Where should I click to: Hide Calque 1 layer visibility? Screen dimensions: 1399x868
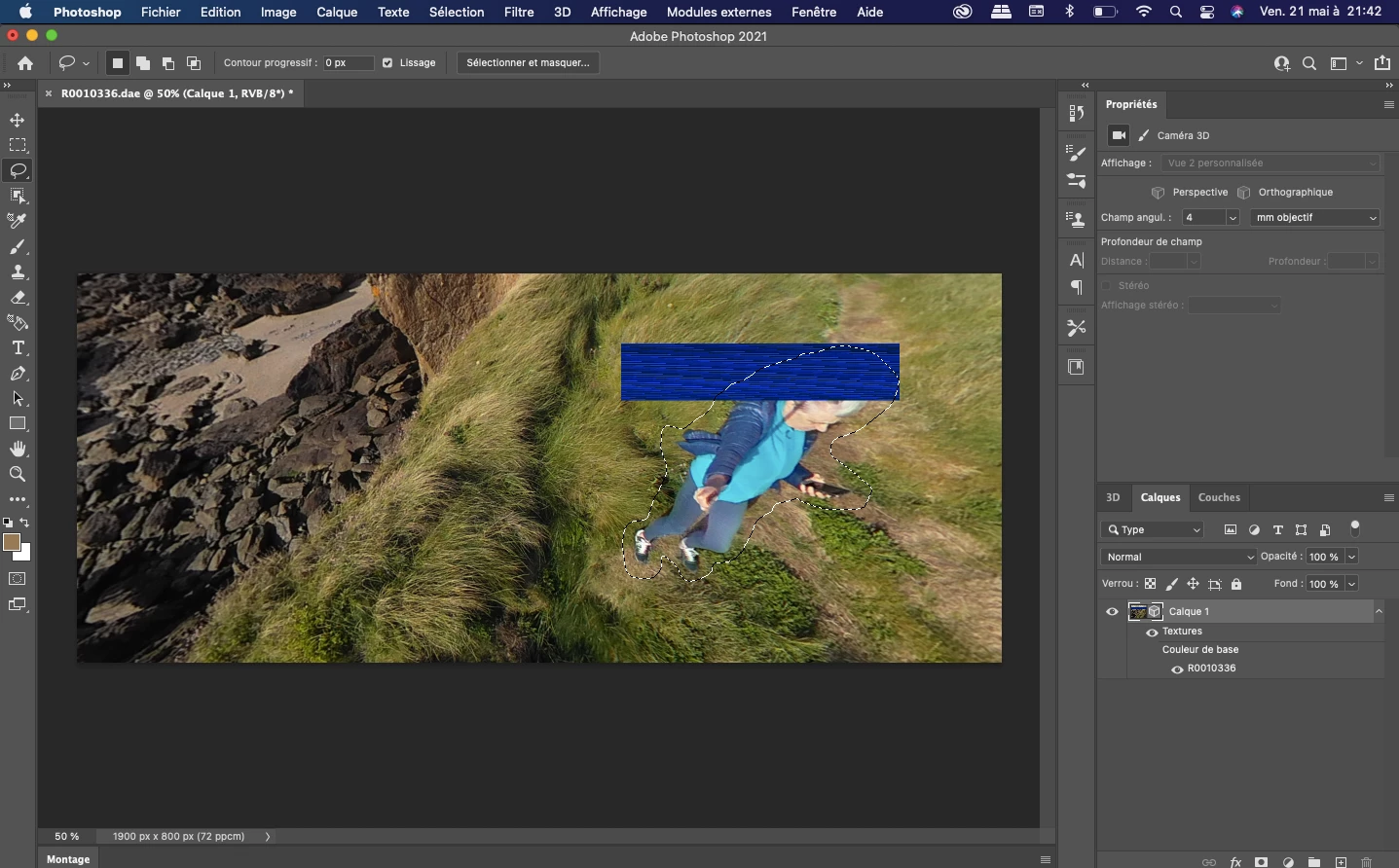point(1112,612)
